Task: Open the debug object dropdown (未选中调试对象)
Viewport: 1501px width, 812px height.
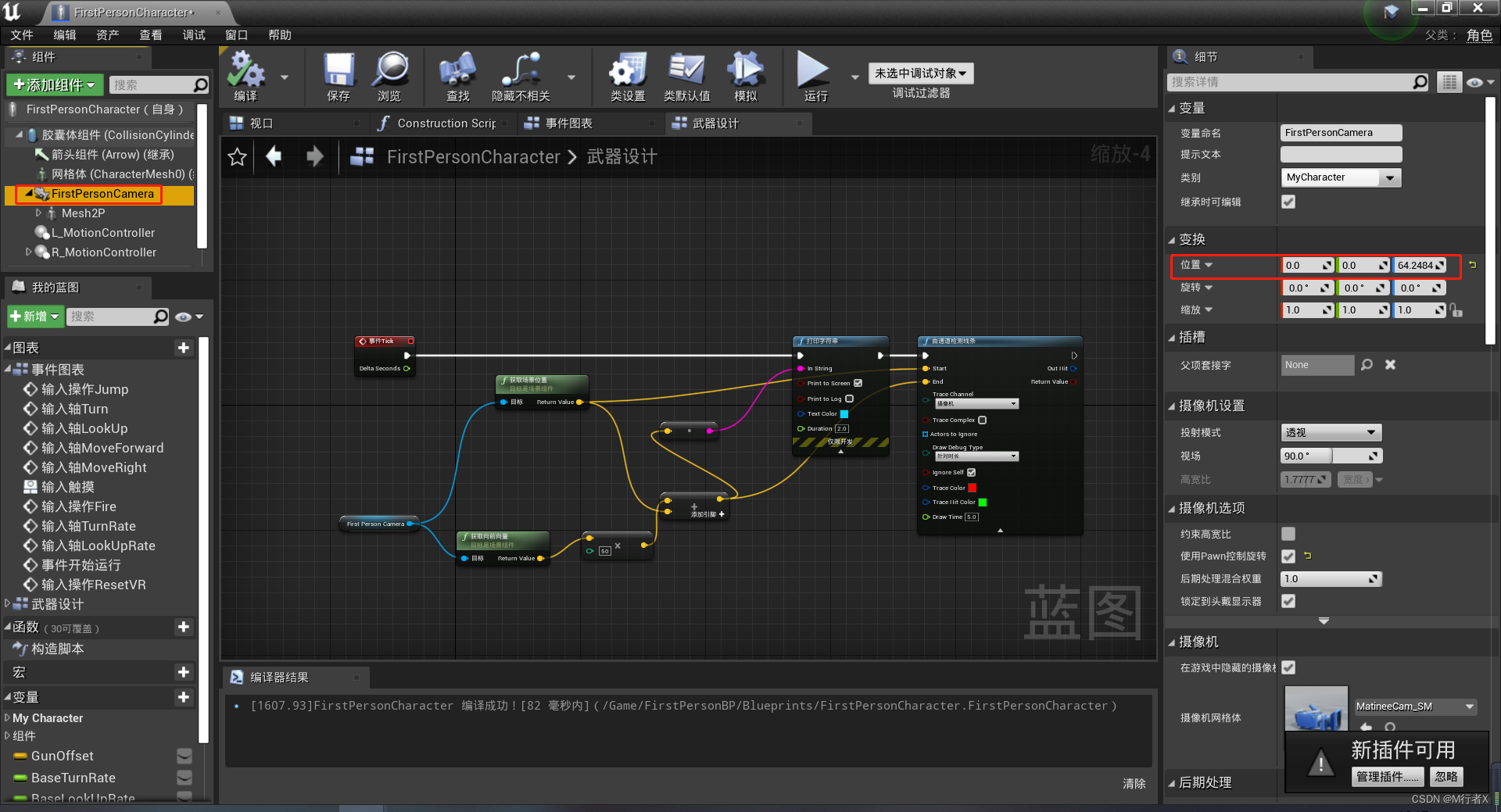Action: point(920,73)
